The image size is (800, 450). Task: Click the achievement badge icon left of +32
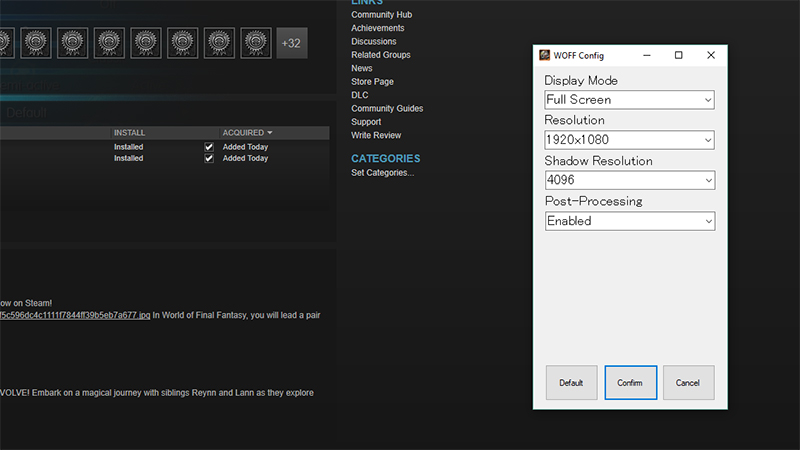[256, 43]
